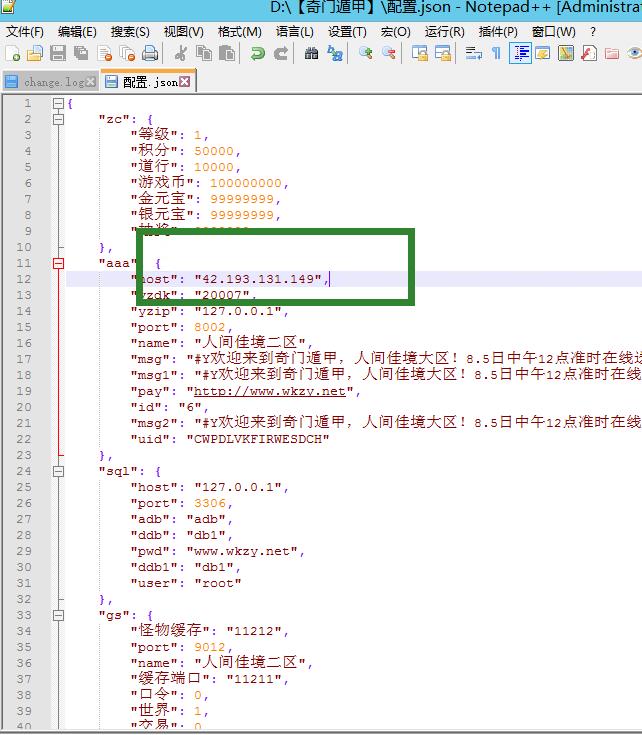This screenshot has height=735, width=642.
Task: Close the 配置.json tab with its X
Action: pos(185,82)
